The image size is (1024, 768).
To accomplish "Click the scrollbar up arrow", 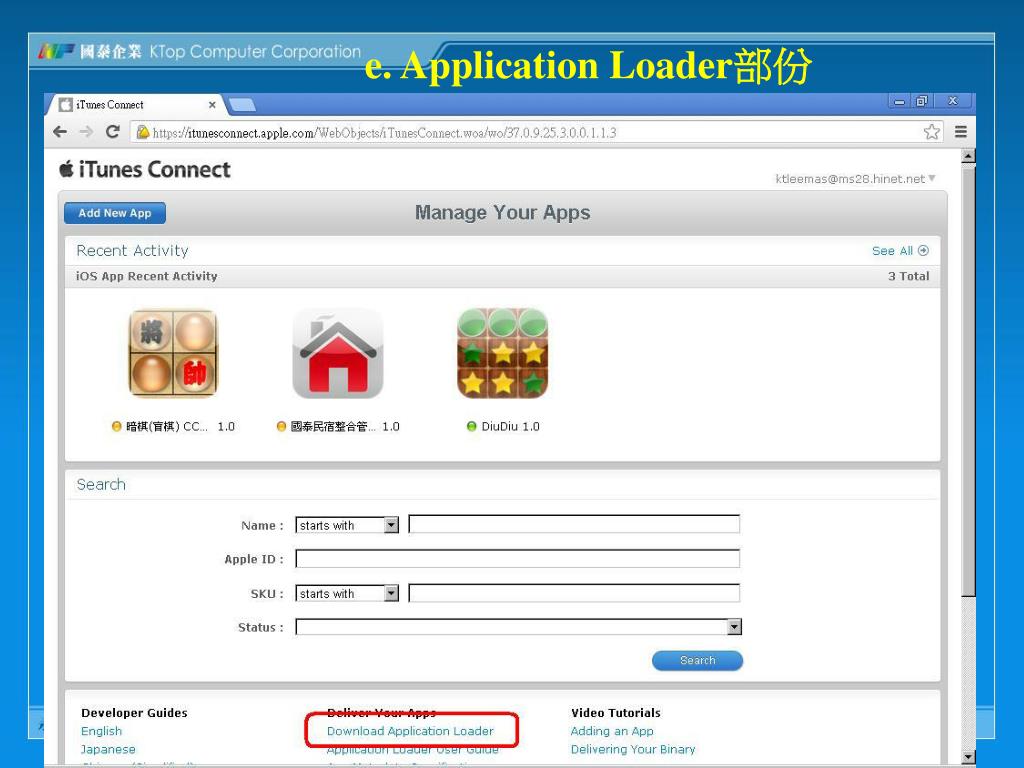I will click(968, 156).
